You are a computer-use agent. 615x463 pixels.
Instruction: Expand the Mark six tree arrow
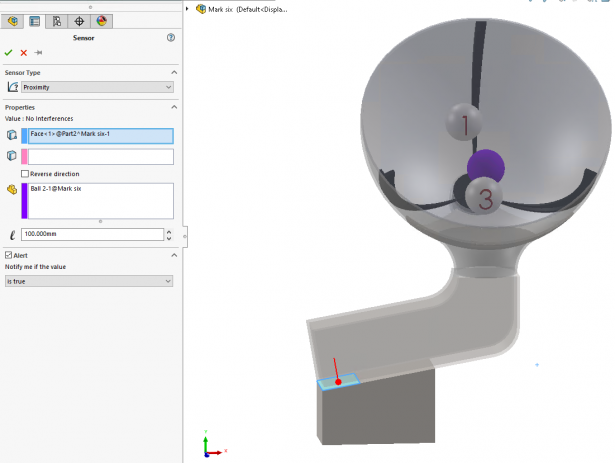[187, 9]
